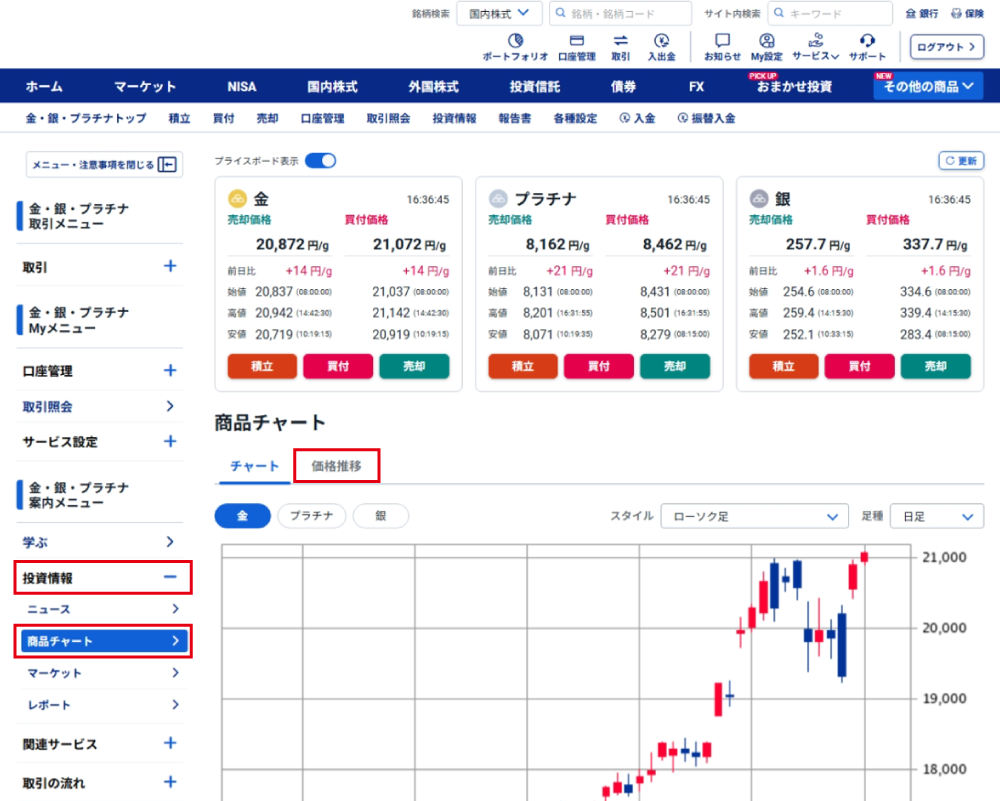This screenshot has height=801, width=1000.
Task: Toggle the プライスボード表示 switch off
Action: point(320,160)
